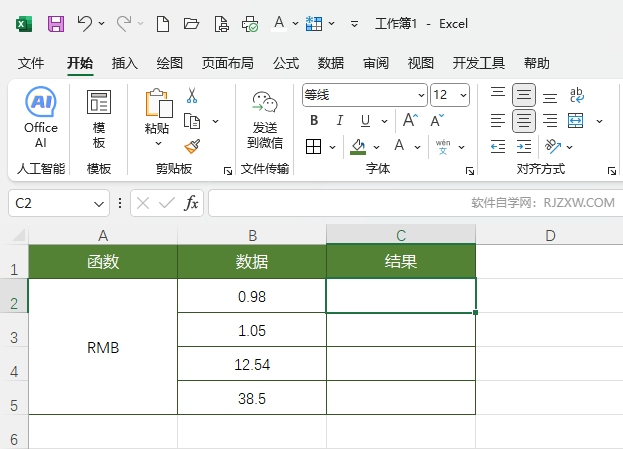This screenshot has width=623, height=449.
Task: Click the copy documents icon
Action: 192,121
